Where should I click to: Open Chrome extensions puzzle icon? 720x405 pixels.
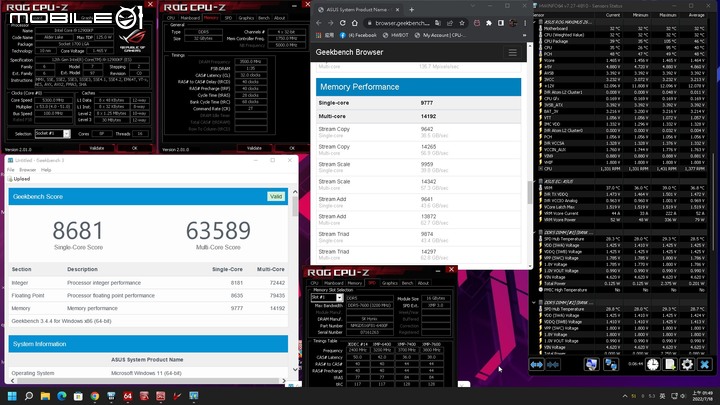click(x=489, y=23)
